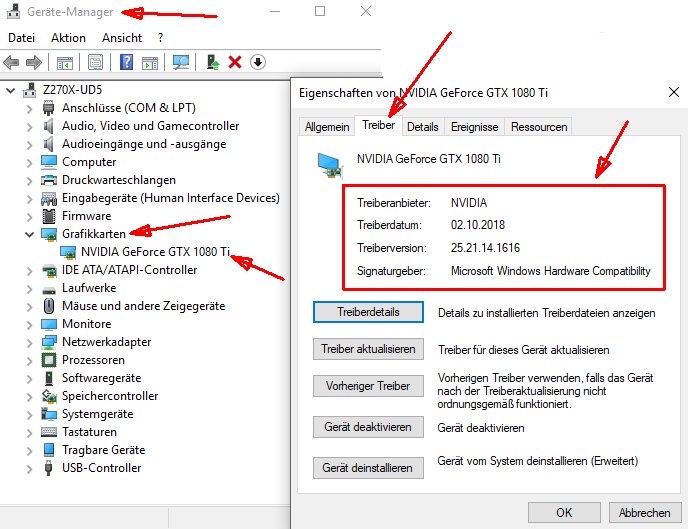The height and width of the screenshot is (529, 688).
Task: Click the Forward arrow toolbar icon
Action: (34, 62)
